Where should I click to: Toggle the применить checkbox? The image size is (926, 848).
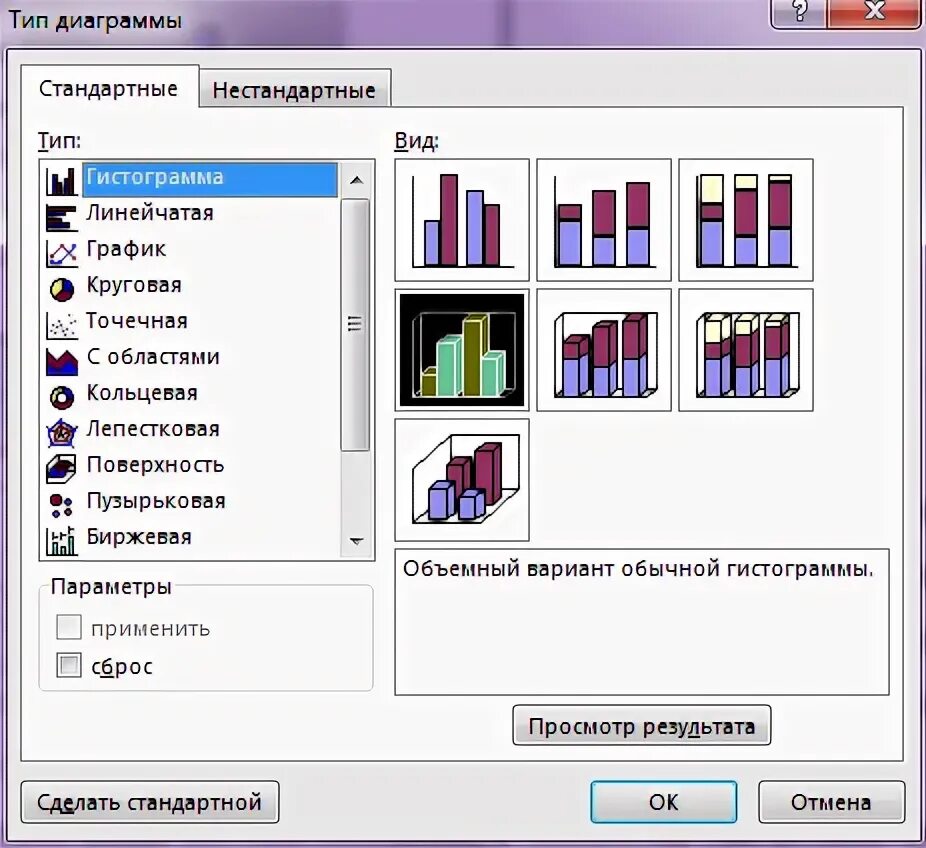tap(69, 627)
